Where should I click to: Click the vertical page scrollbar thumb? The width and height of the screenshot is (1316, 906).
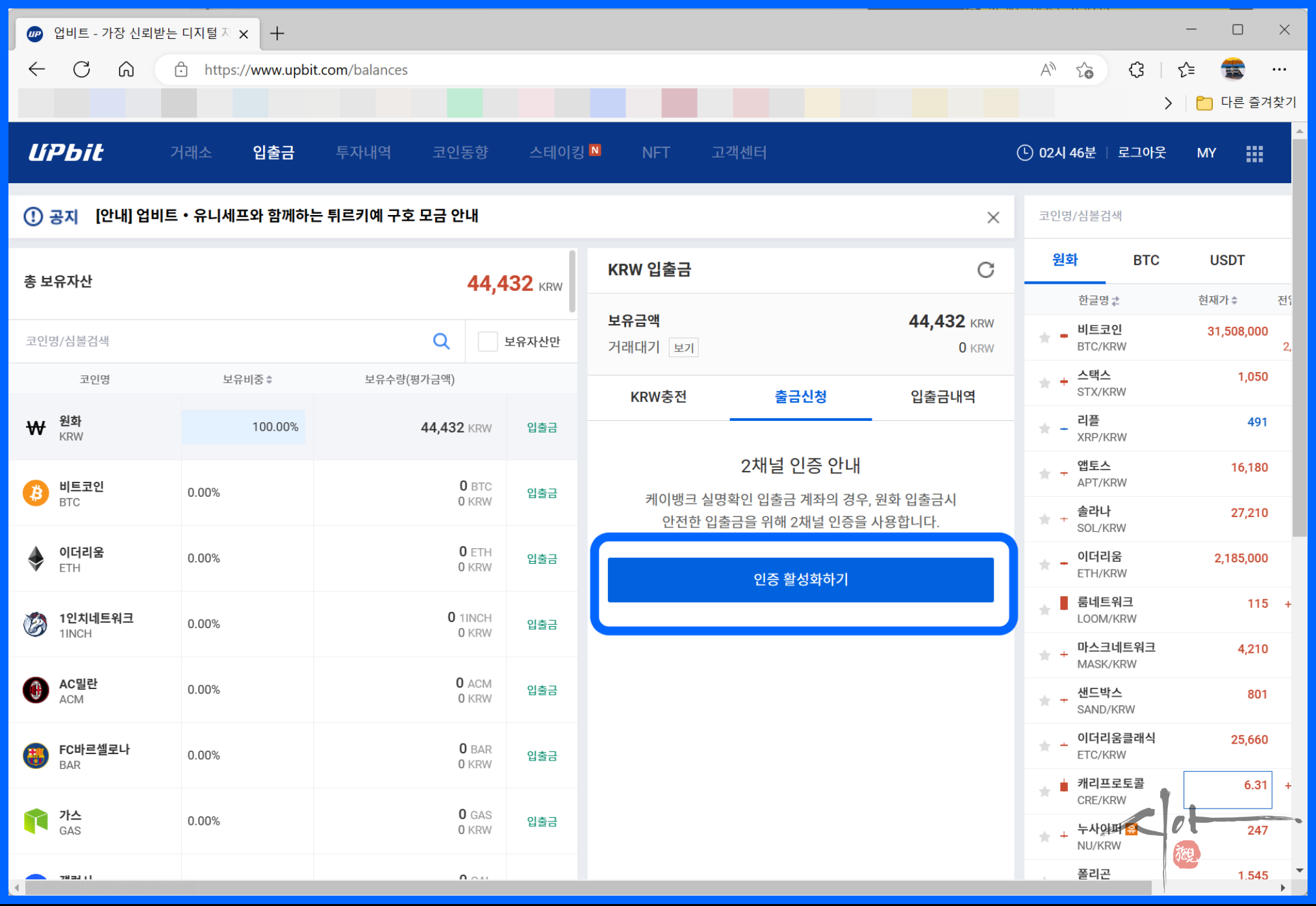(1298, 338)
